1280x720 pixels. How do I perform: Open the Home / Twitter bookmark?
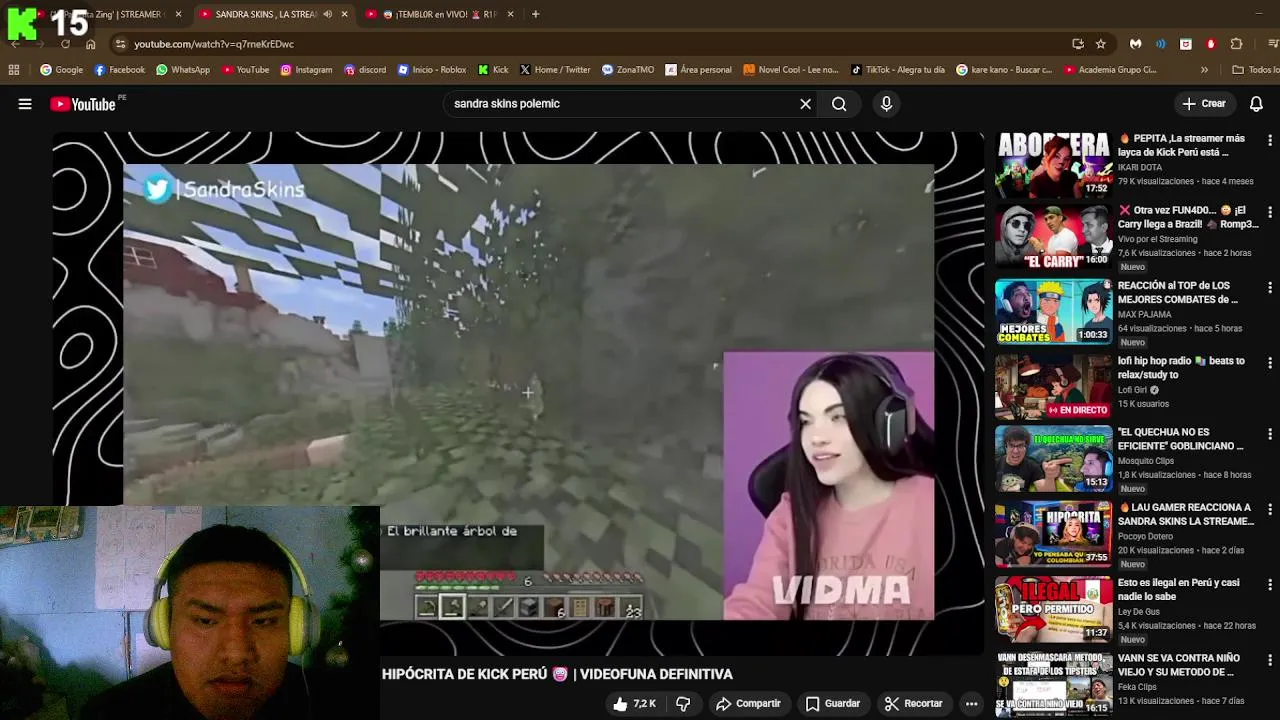pos(555,70)
